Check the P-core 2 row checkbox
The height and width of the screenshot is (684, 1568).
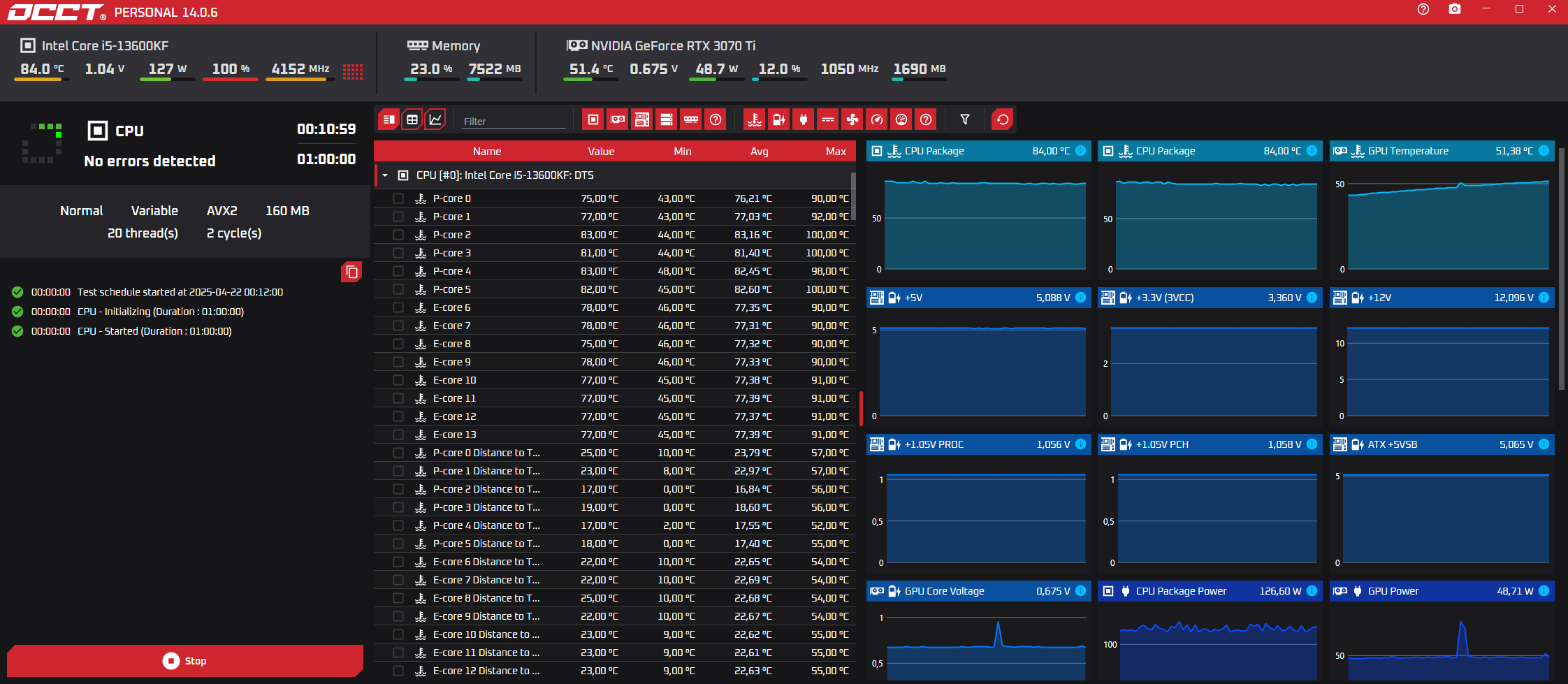pyautogui.click(x=398, y=235)
